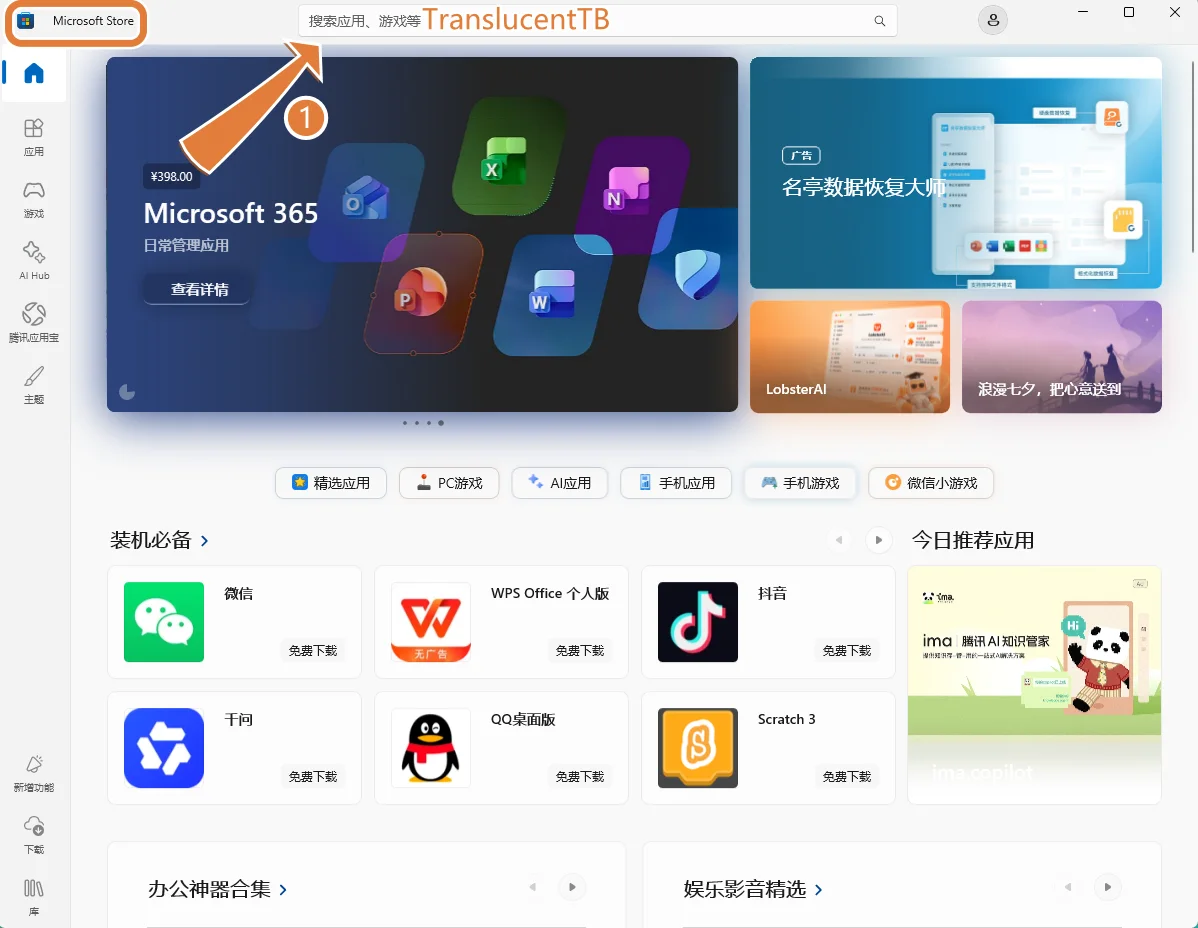This screenshot has width=1198, height=928.
Task: Click the 微信 app icon
Action: [x=164, y=622]
